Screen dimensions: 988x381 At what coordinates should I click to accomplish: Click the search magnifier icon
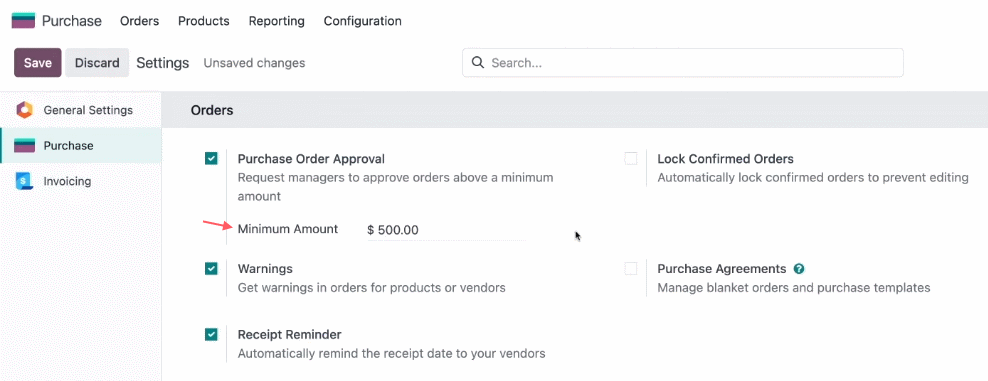point(478,62)
